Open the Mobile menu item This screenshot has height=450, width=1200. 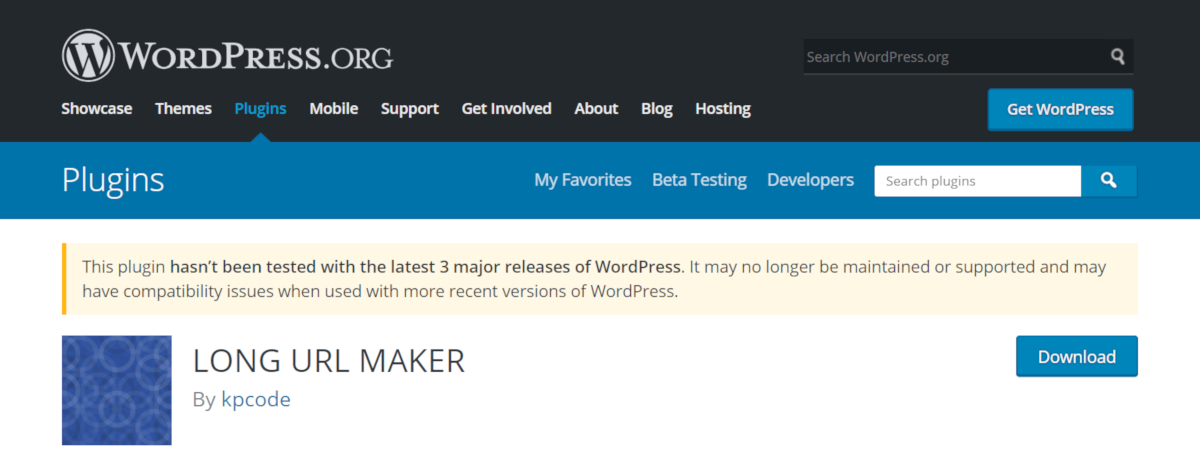(333, 109)
